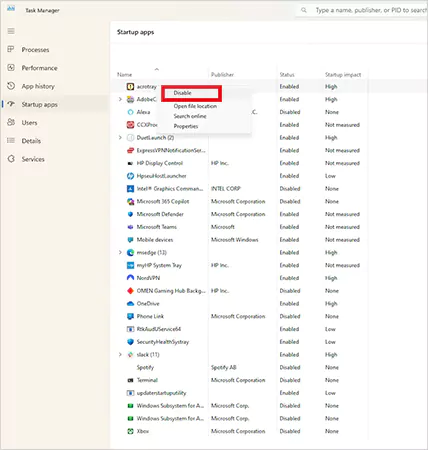This screenshot has height=450, width=428.
Task: Focus the name, publisher, or PID search box
Action: pos(363,10)
